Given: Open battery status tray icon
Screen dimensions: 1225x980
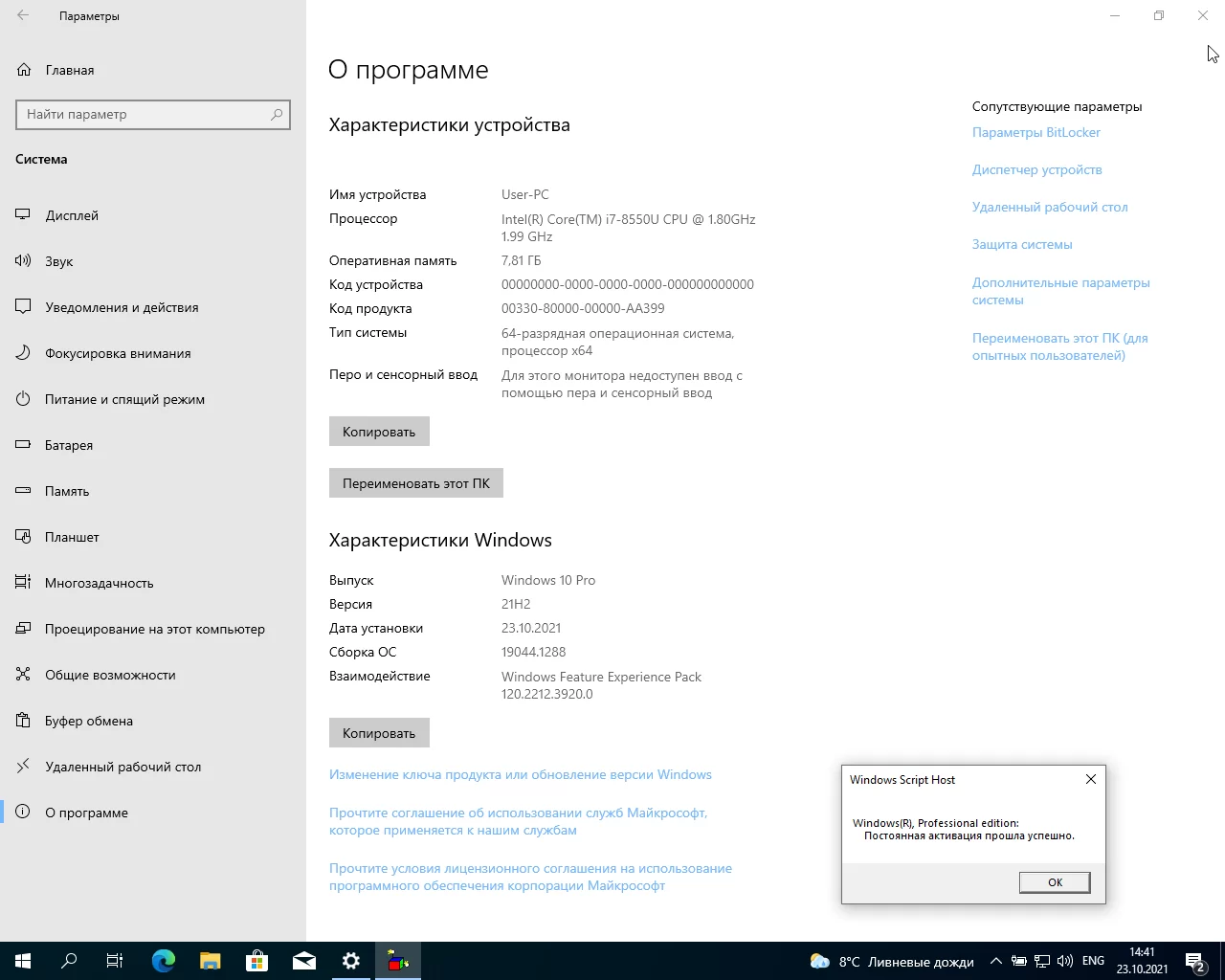Looking at the screenshot, I should 1019,961.
